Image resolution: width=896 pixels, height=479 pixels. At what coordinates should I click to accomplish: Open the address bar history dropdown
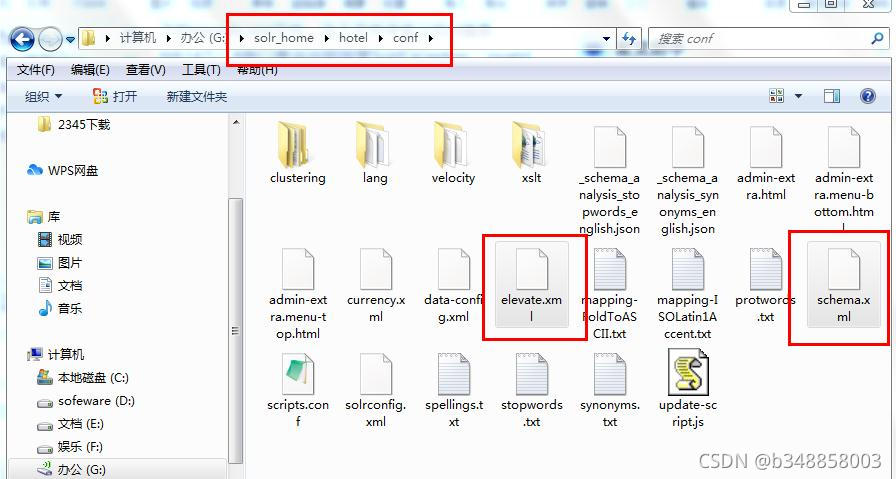coord(606,39)
